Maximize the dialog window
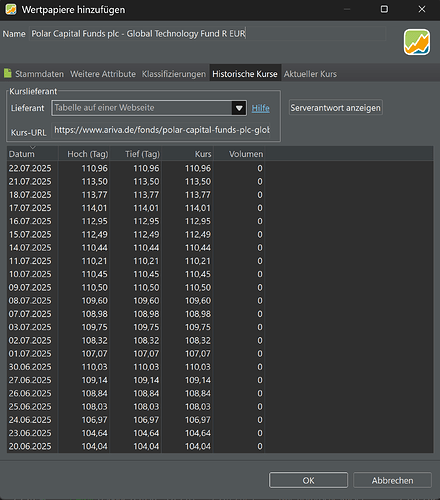Viewport: 440px width, 500px height. point(384,9)
